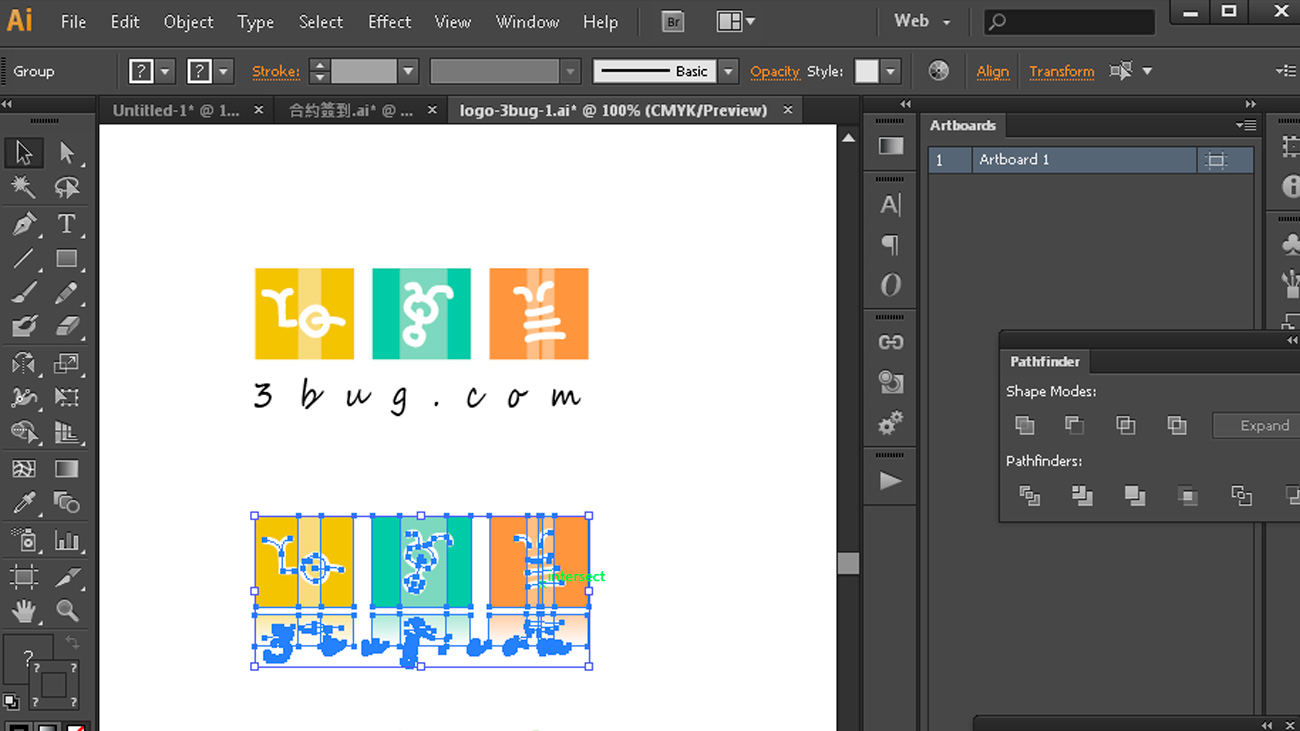The width and height of the screenshot is (1300, 731).
Task: Click Trim pathfinder icon
Action: click(x=1081, y=495)
